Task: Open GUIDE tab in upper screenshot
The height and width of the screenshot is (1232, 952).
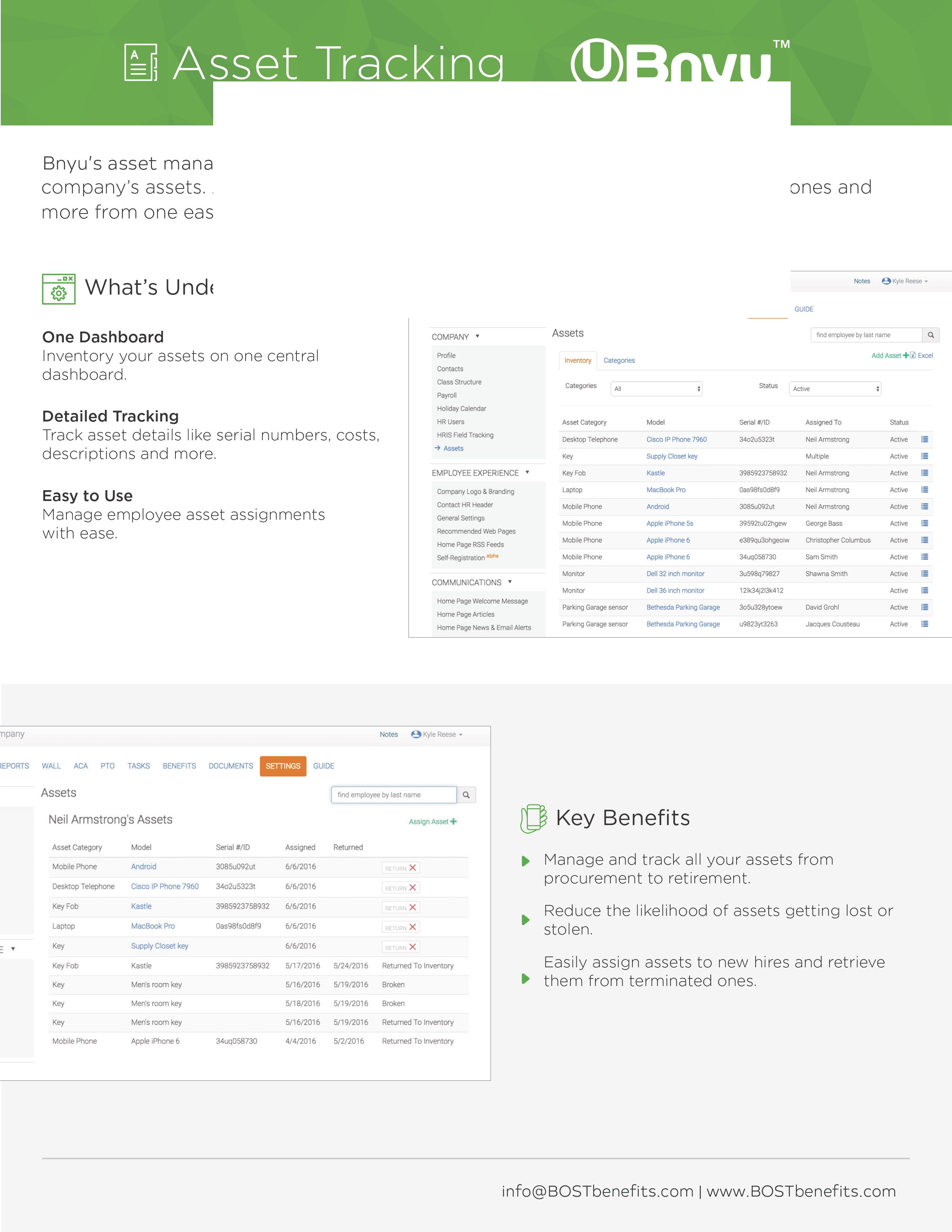Action: click(804, 309)
